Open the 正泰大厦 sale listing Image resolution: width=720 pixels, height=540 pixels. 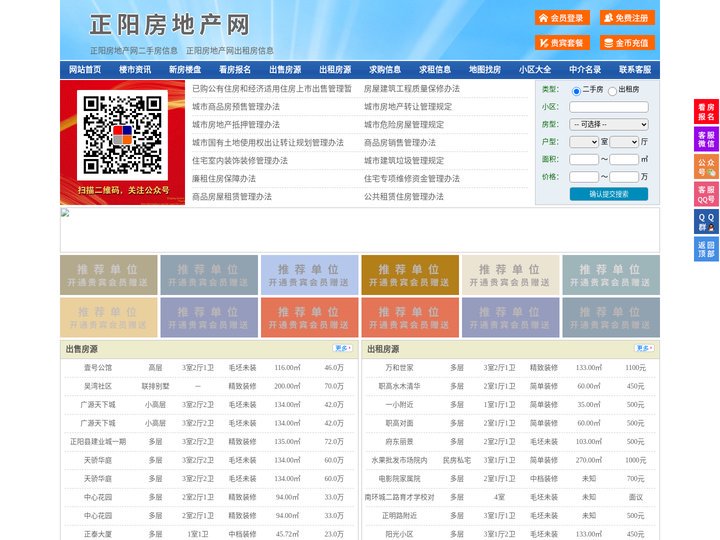coord(98,534)
